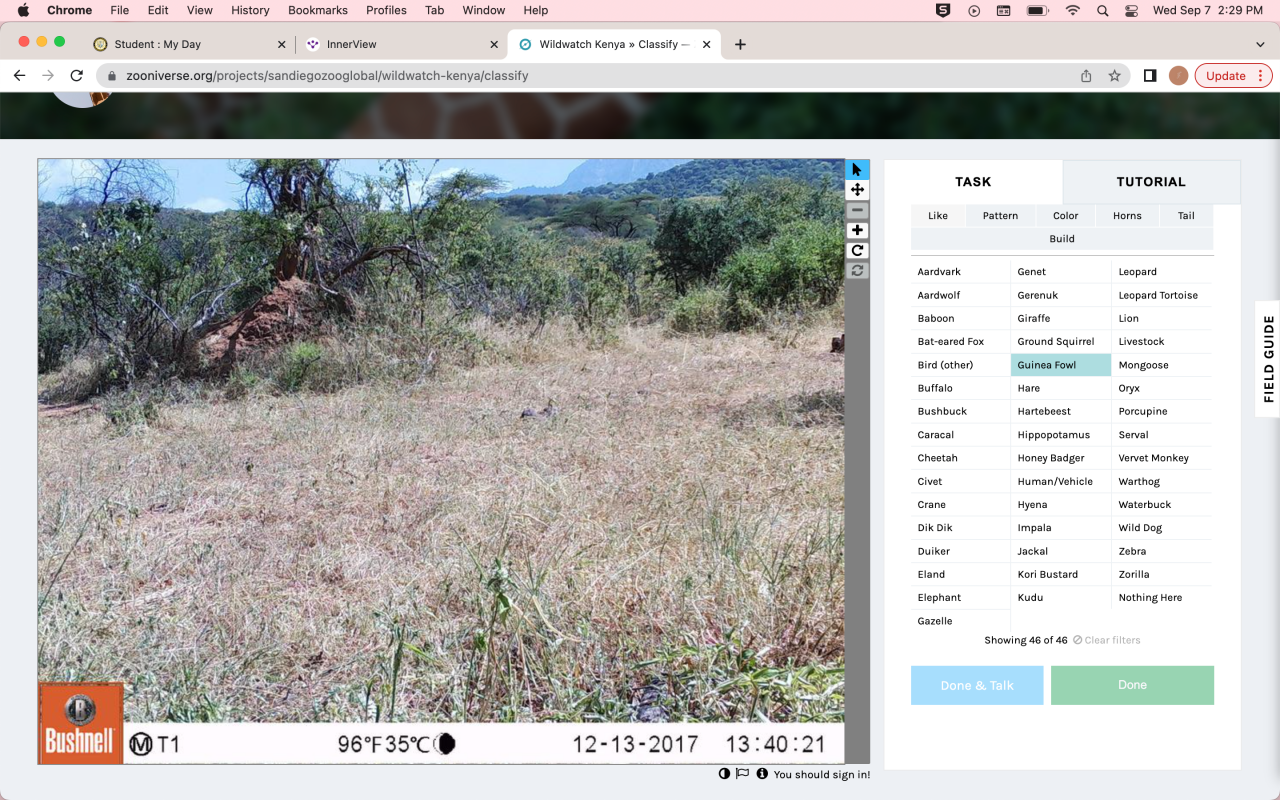Clear the species filters
This screenshot has width=1280, height=800.
tap(1107, 640)
